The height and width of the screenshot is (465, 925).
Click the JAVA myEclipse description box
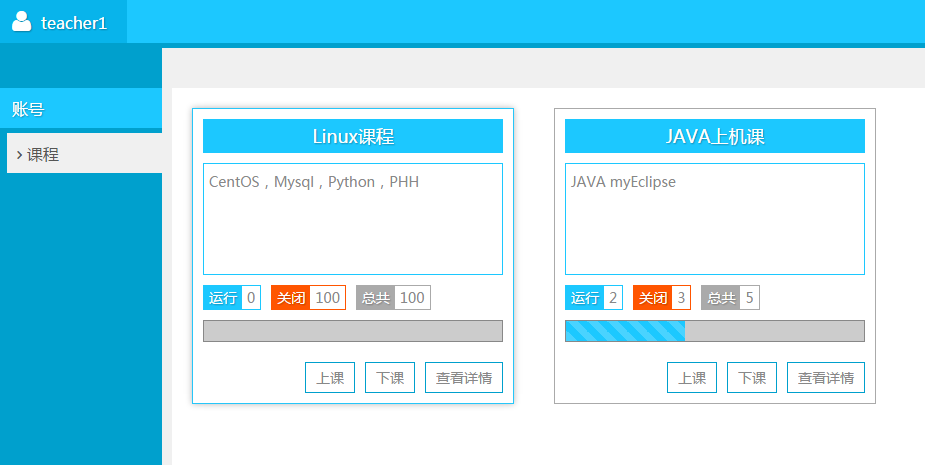tap(715, 219)
